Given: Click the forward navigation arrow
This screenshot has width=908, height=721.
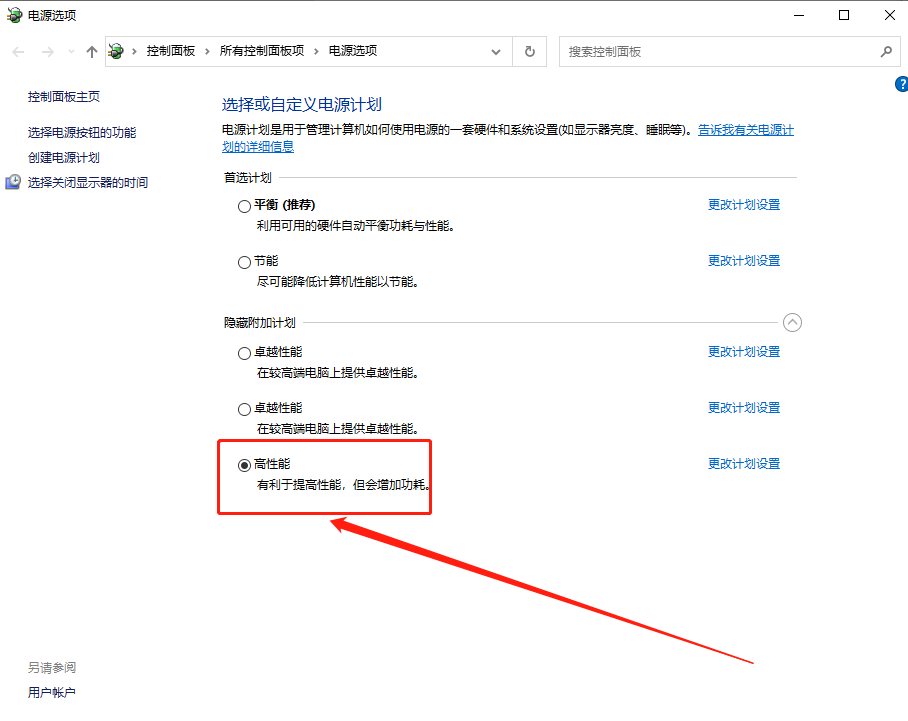Looking at the screenshot, I should coord(46,51).
